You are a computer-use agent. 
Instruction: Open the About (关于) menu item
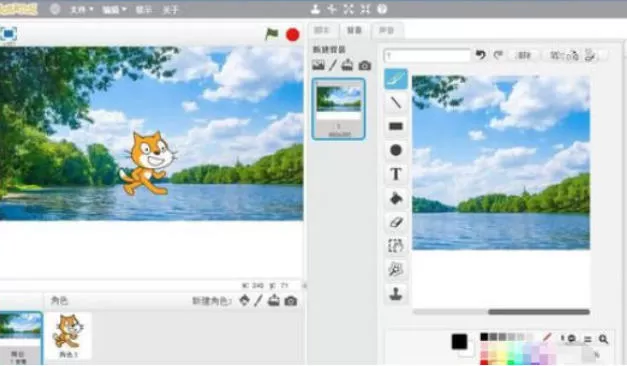(x=170, y=10)
